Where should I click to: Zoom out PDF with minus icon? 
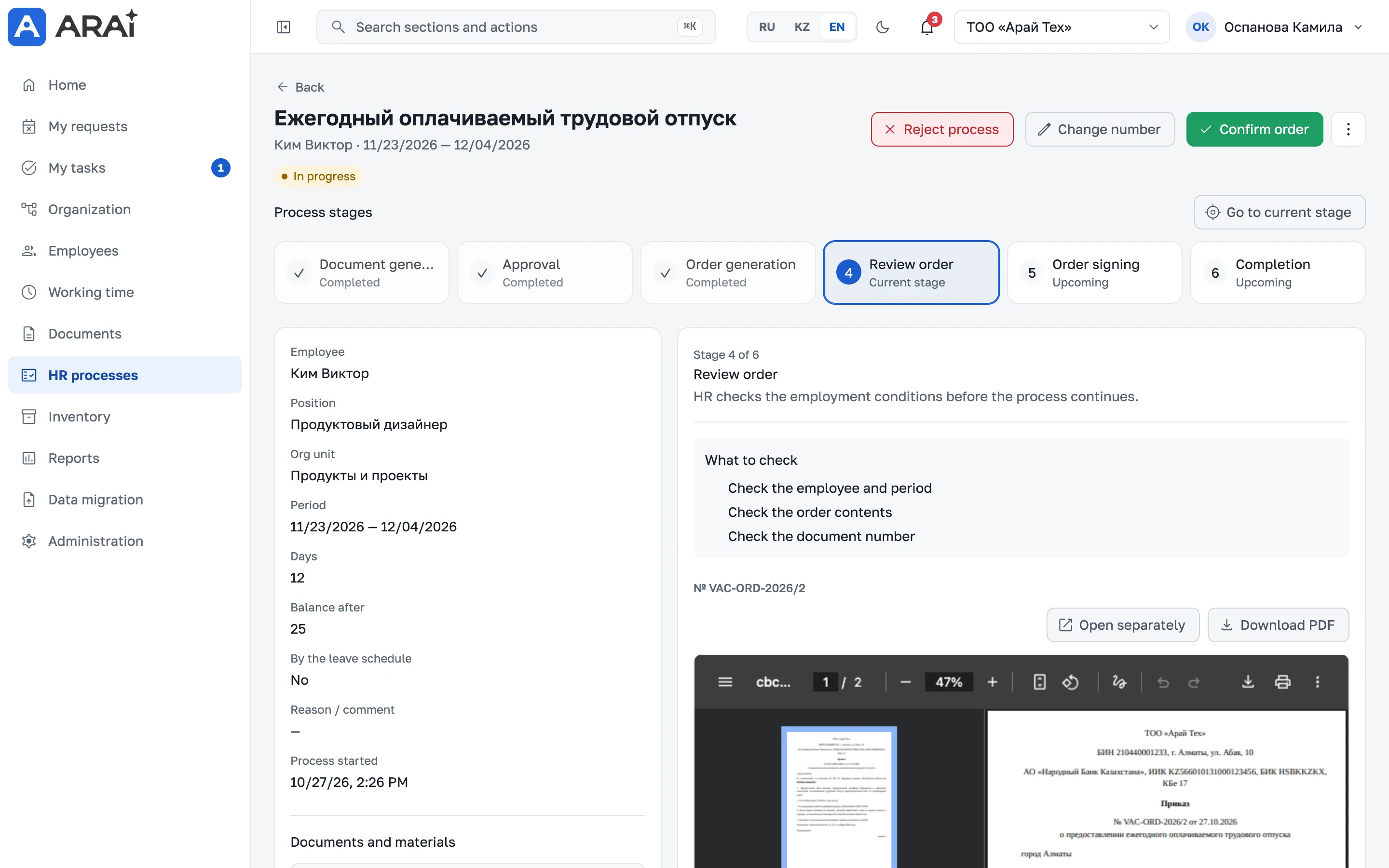click(x=906, y=682)
